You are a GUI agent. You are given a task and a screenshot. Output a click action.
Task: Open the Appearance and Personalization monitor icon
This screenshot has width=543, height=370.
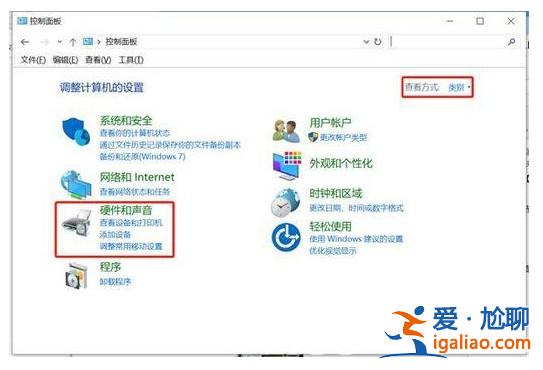click(x=287, y=166)
